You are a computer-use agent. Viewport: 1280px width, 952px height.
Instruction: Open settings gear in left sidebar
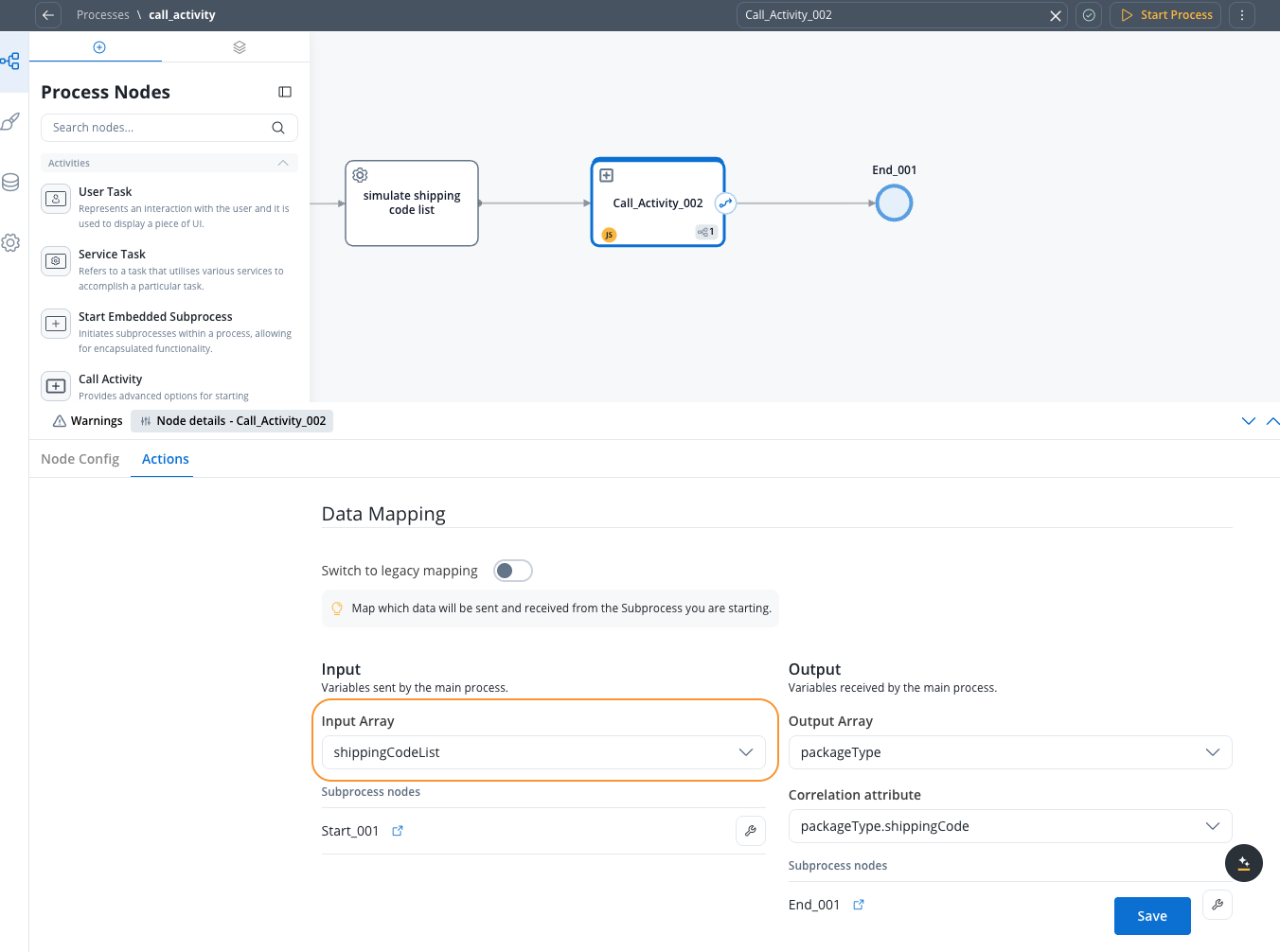(10, 243)
